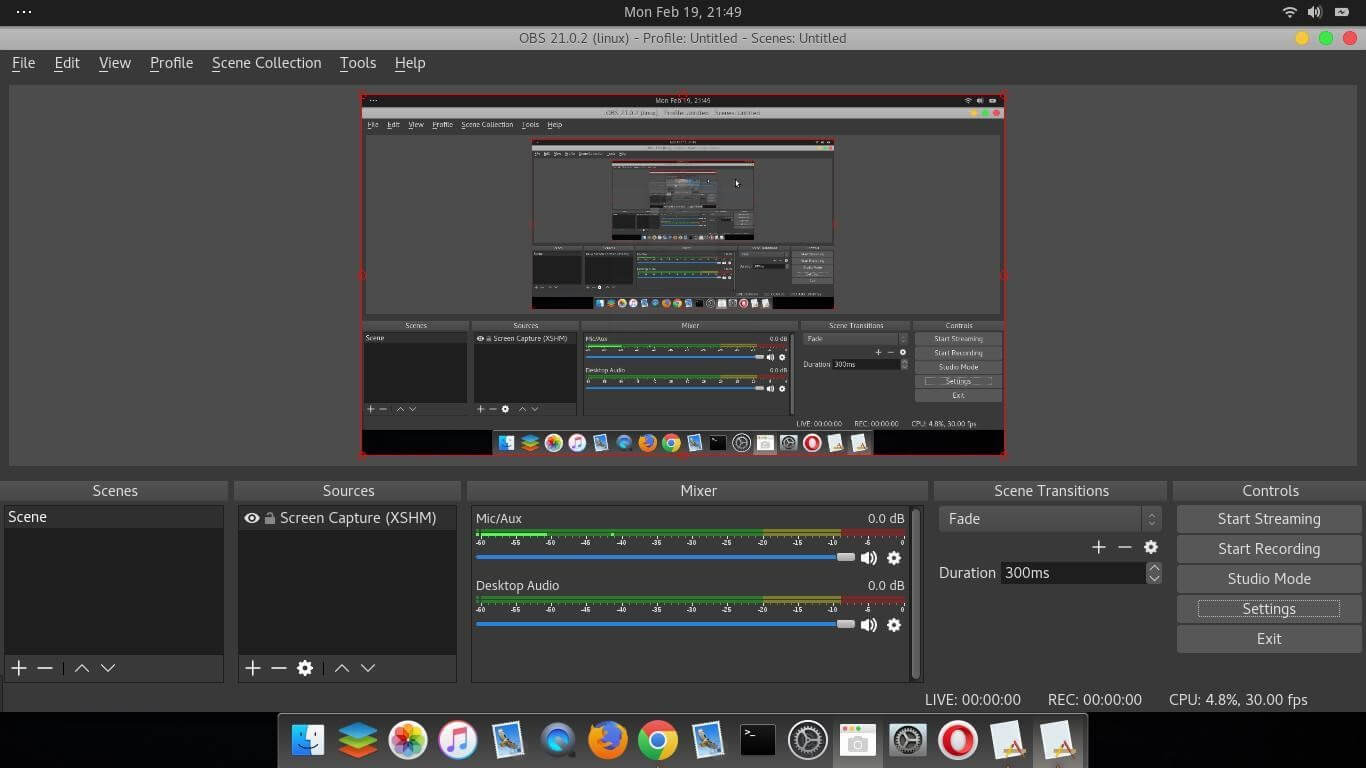Open the Scene Collection menu
The height and width of the screenshot is (768, 1366).
tap(266, 62)
